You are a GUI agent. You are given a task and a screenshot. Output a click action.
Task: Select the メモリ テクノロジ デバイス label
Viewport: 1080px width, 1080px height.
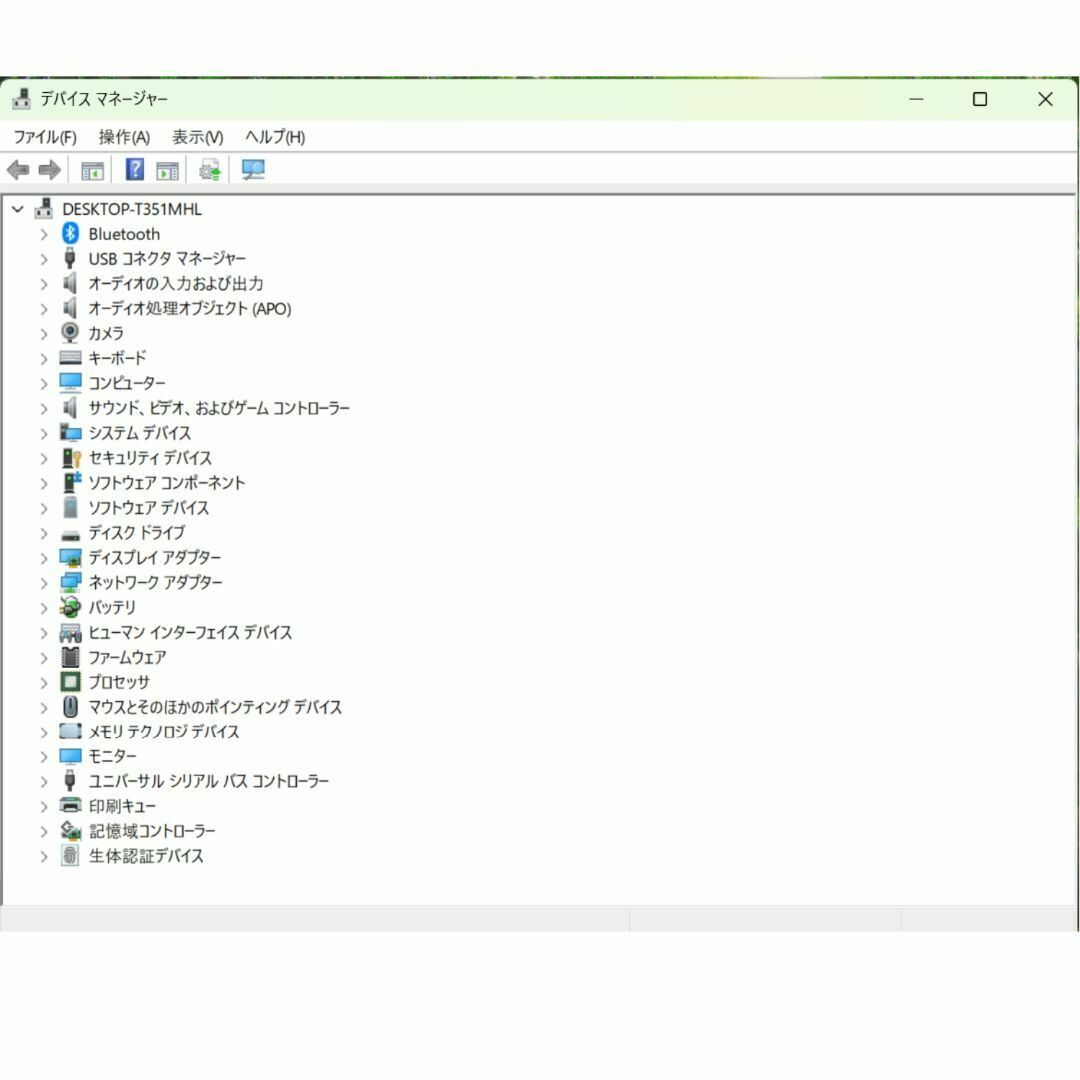[164, 732]
